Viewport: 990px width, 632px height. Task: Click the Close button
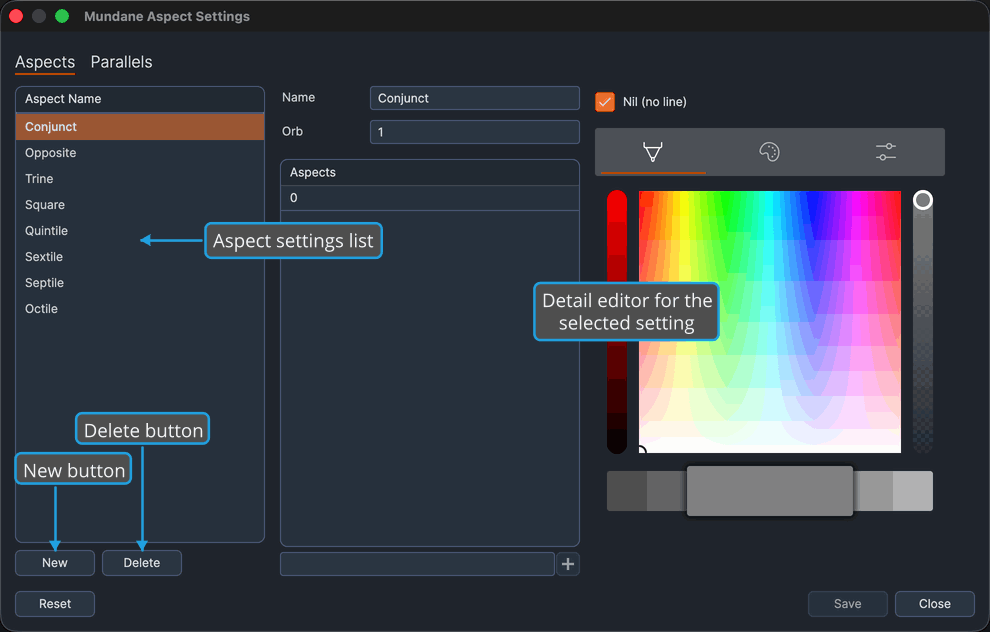[934, 604]
